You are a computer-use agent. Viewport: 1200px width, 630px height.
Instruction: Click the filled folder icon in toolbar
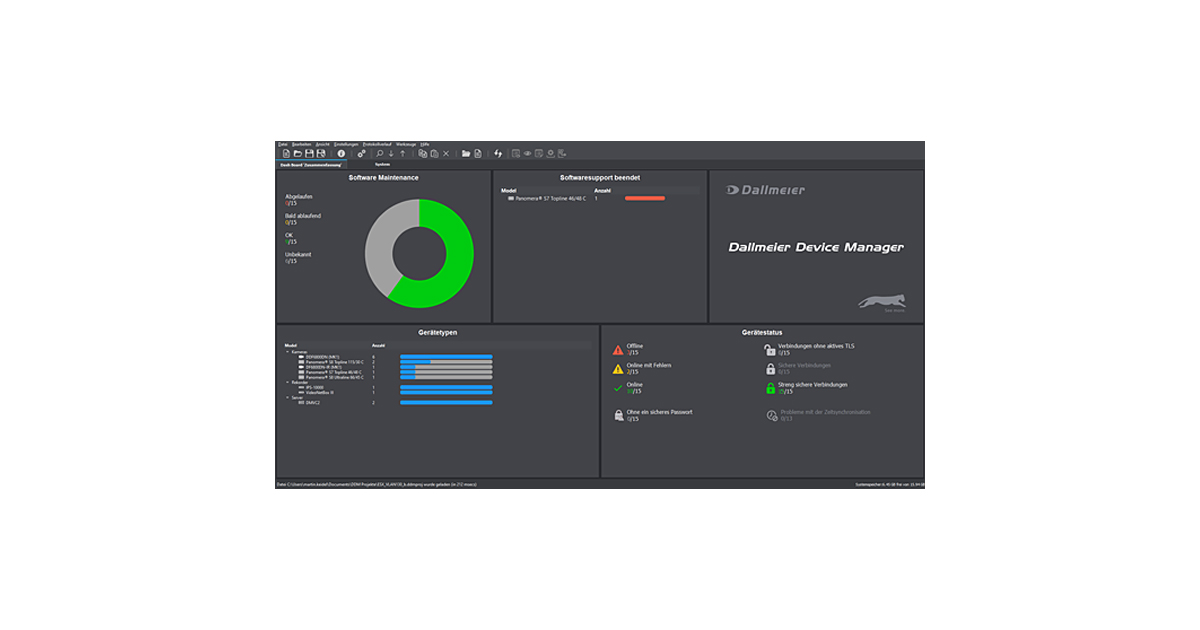(466, 153)
